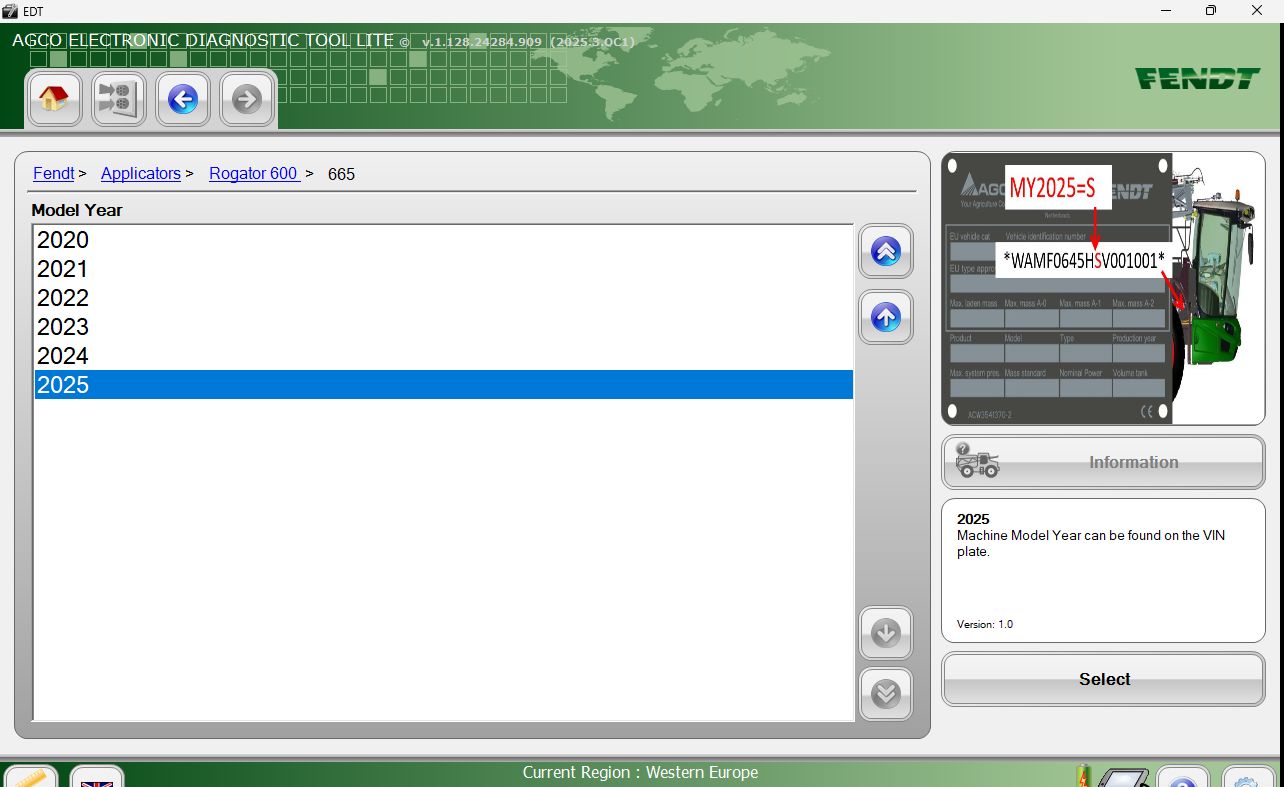The height and width of the screenshot is (787, 1284).
Task: Choose model year 2023
Action: click(x=444, y=327)
